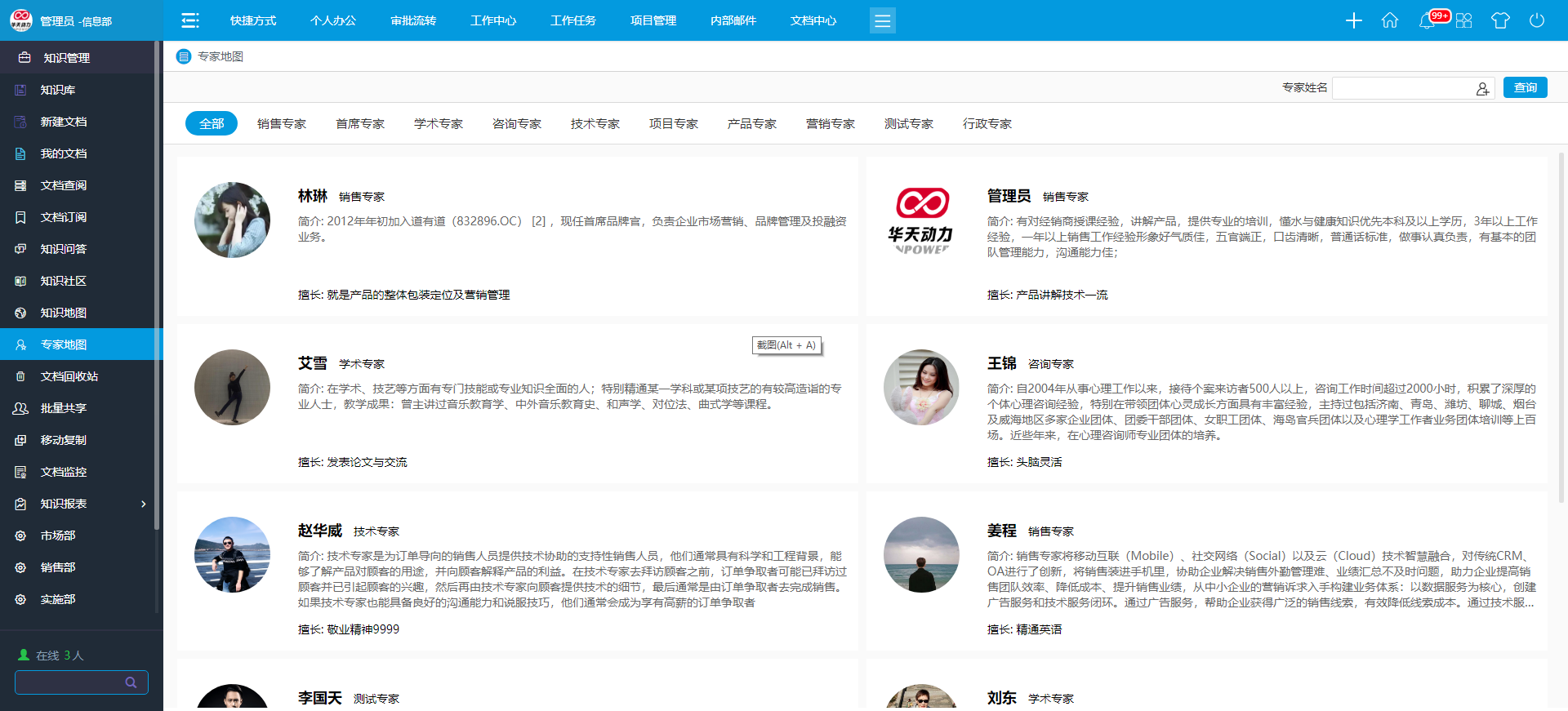Select the 技术专家 filter tab
Image resolution: width=1568 pixels, height=711 pixels.
(x=595, y=124)
